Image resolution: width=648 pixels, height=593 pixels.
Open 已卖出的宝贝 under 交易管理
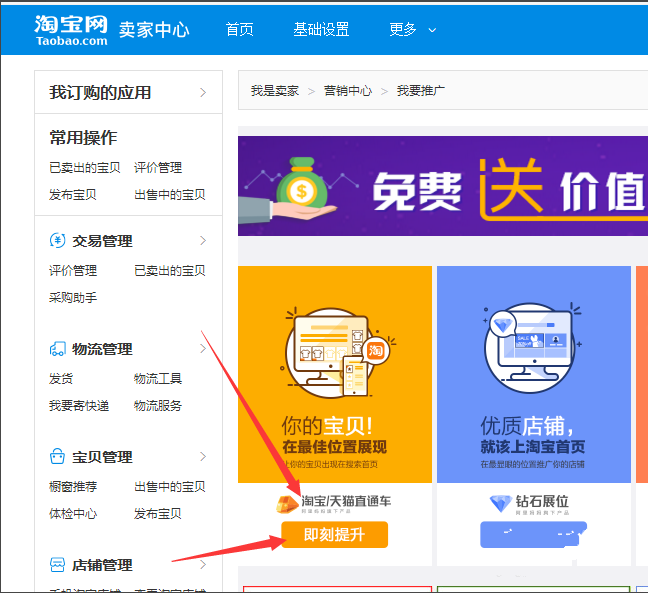pos(170,271)
